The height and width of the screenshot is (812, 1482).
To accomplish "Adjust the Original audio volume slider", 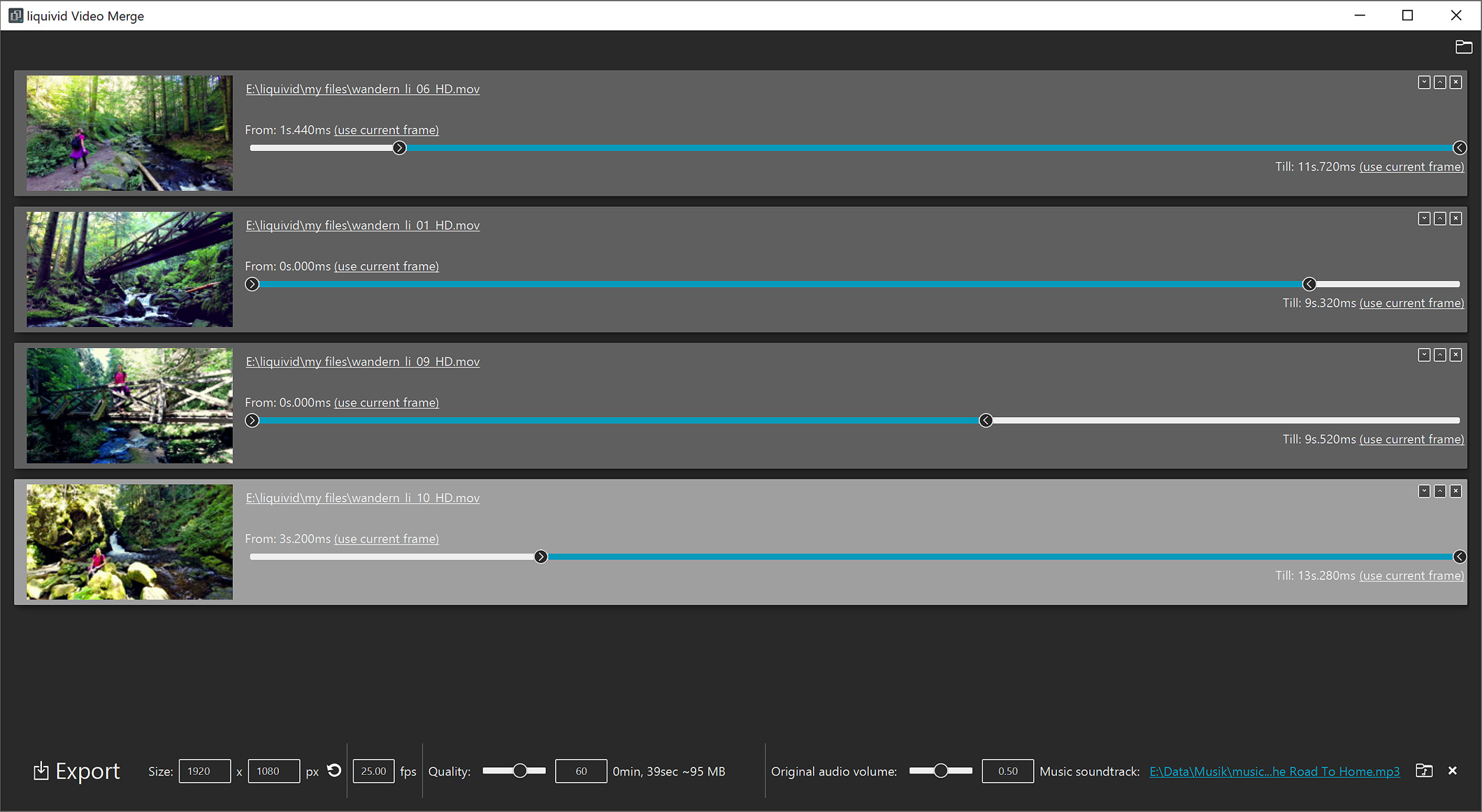I will pyautogui.click(x=941, y=769).
